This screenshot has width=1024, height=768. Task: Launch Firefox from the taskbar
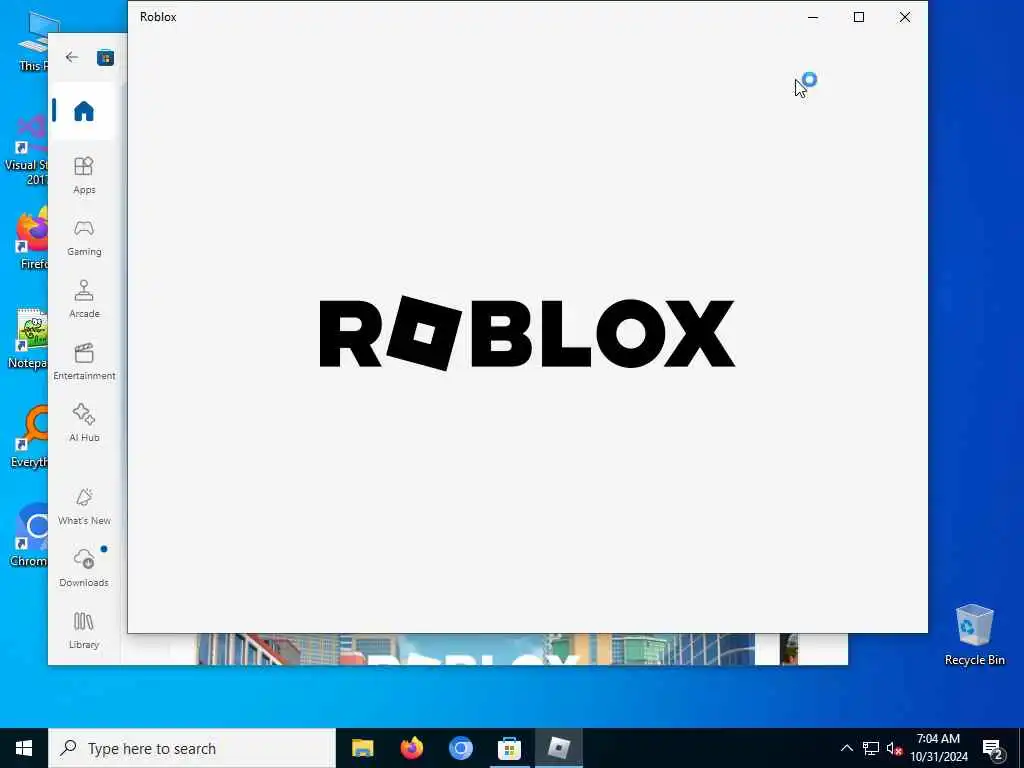click(x=411, y=748)
